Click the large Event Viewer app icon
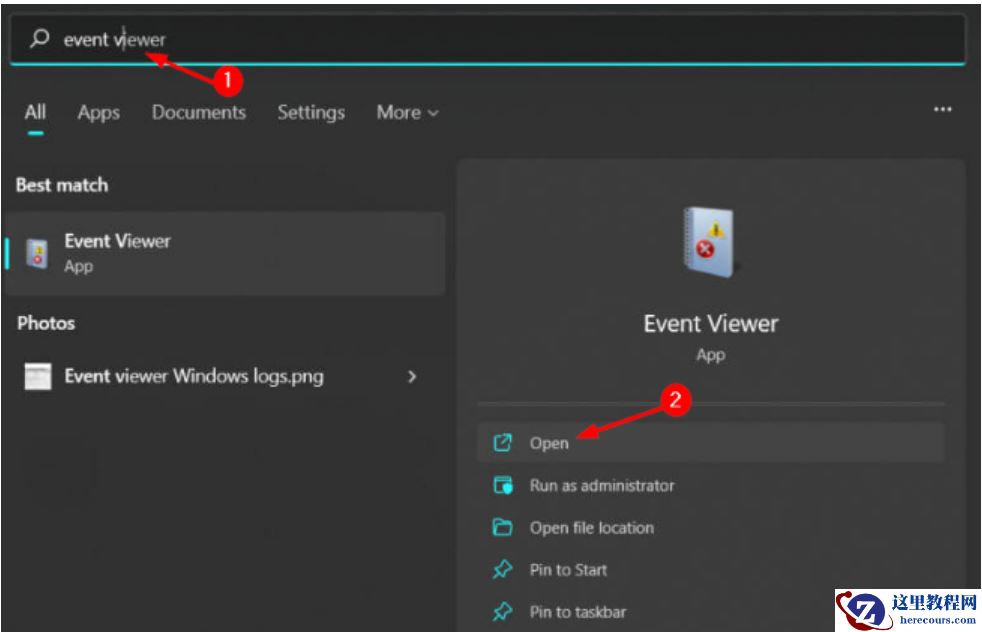982x632 pixels. click(x=710, y=241)
